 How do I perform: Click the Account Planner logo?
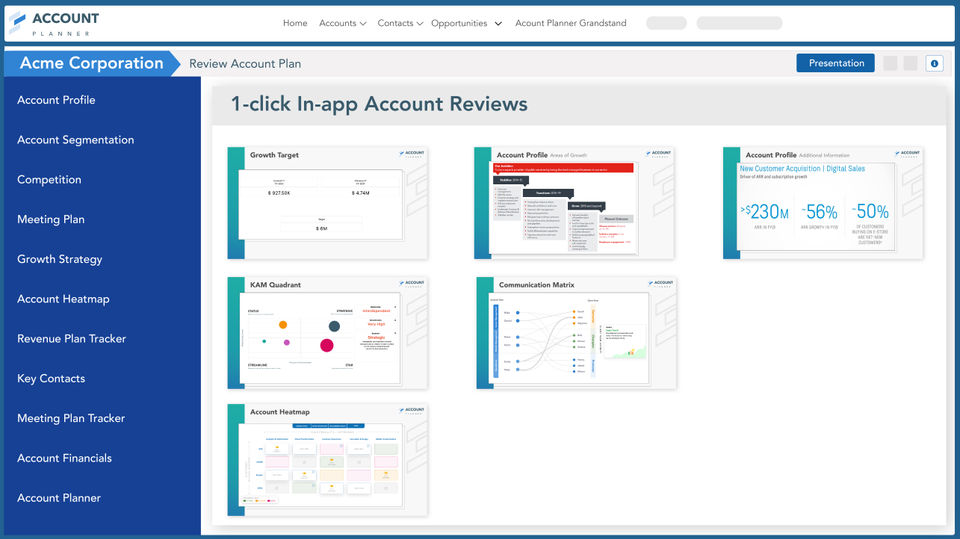click(54, 23)
